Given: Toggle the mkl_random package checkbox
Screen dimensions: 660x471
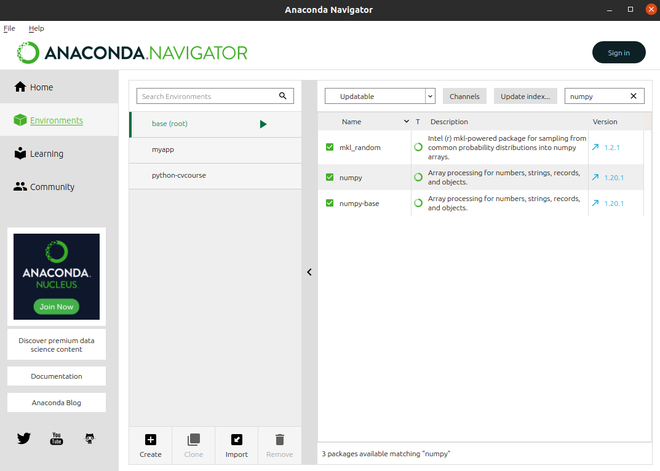Looking at the screenshot, I should [330, 147].
